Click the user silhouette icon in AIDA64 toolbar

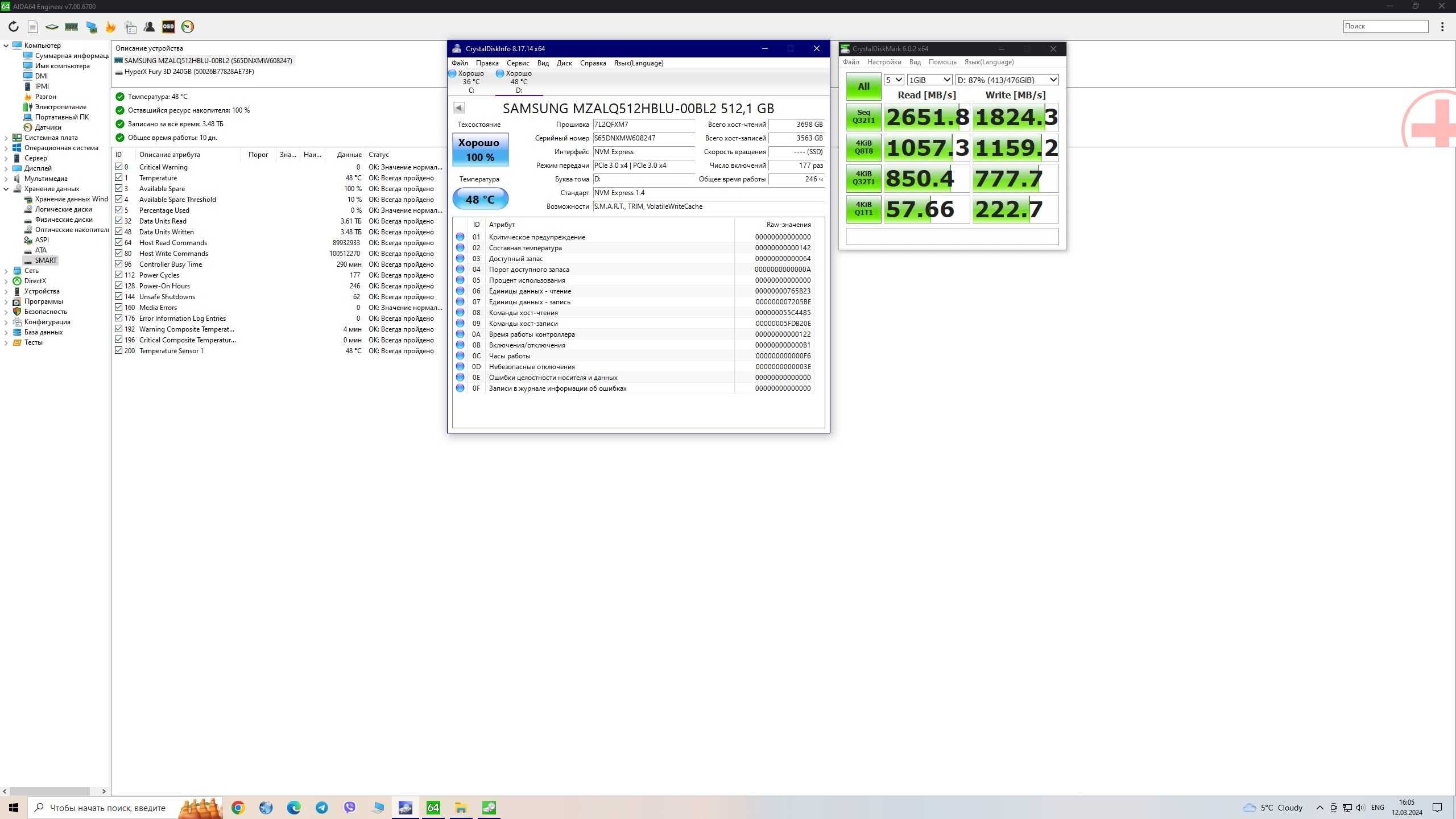[149, 27]
